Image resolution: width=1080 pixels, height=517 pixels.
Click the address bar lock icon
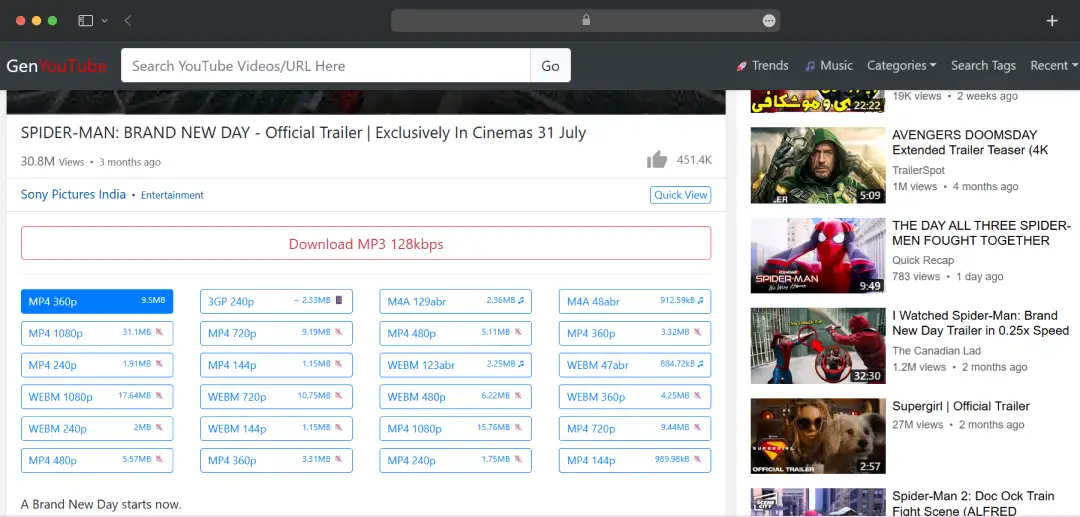[586, 20]
